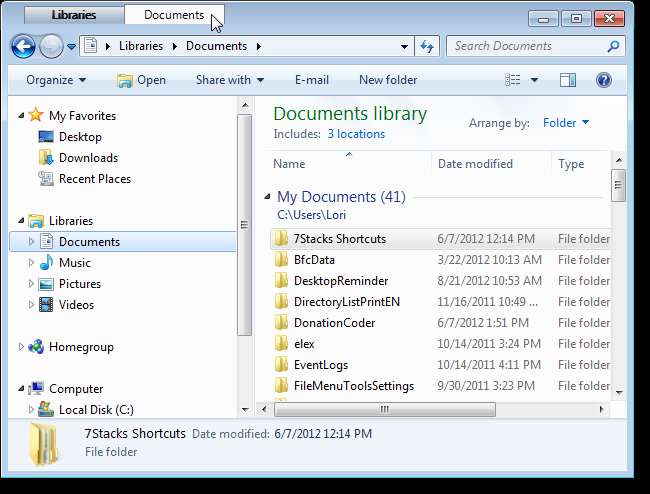Viewport: 650px width, 494px height.
Task: Select the 7Stacks Shortcuts folder row
Action: (441, 239)
